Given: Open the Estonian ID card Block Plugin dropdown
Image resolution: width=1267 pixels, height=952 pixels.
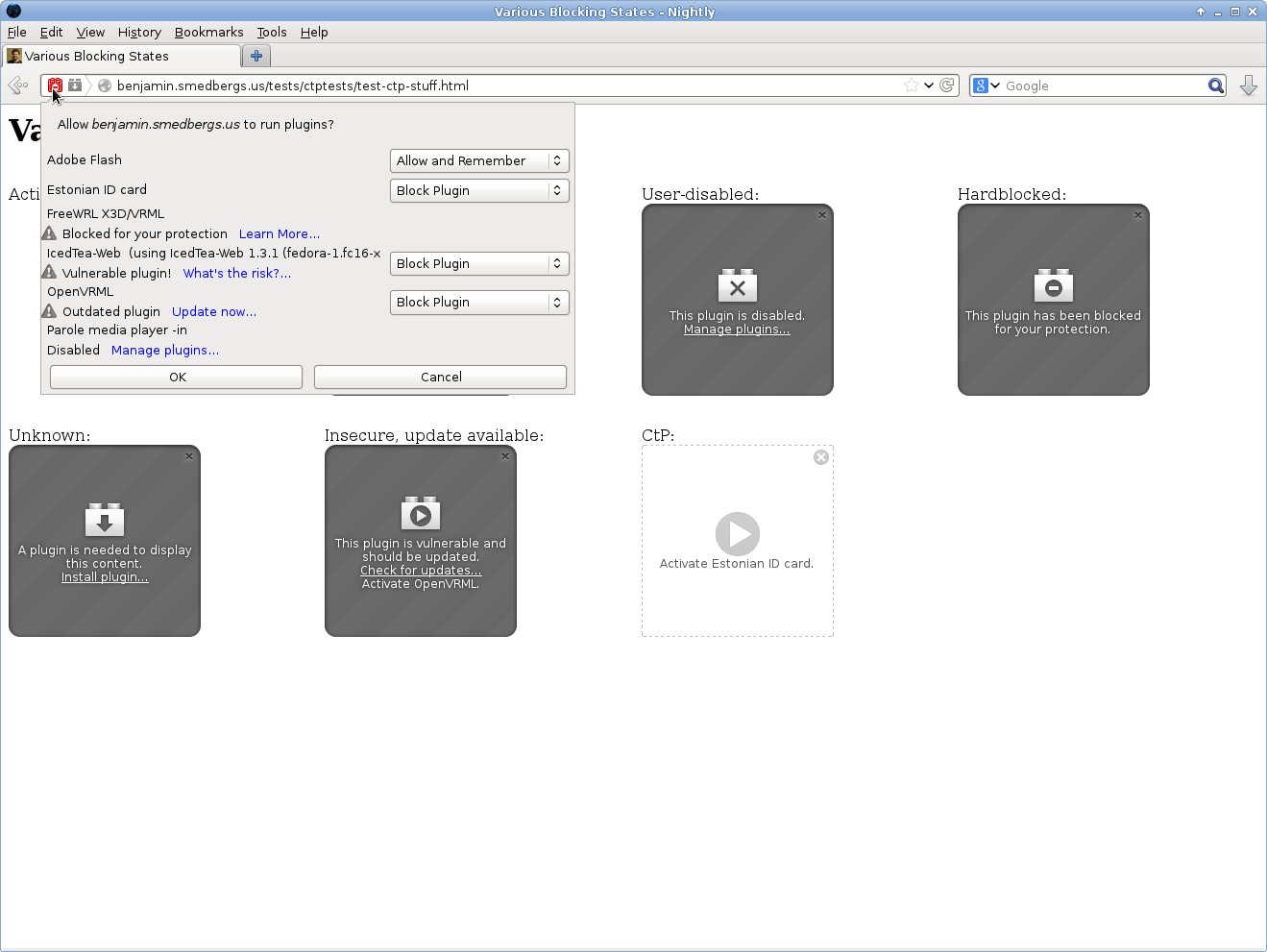Looking at the screenshot, I should (479, 190).
